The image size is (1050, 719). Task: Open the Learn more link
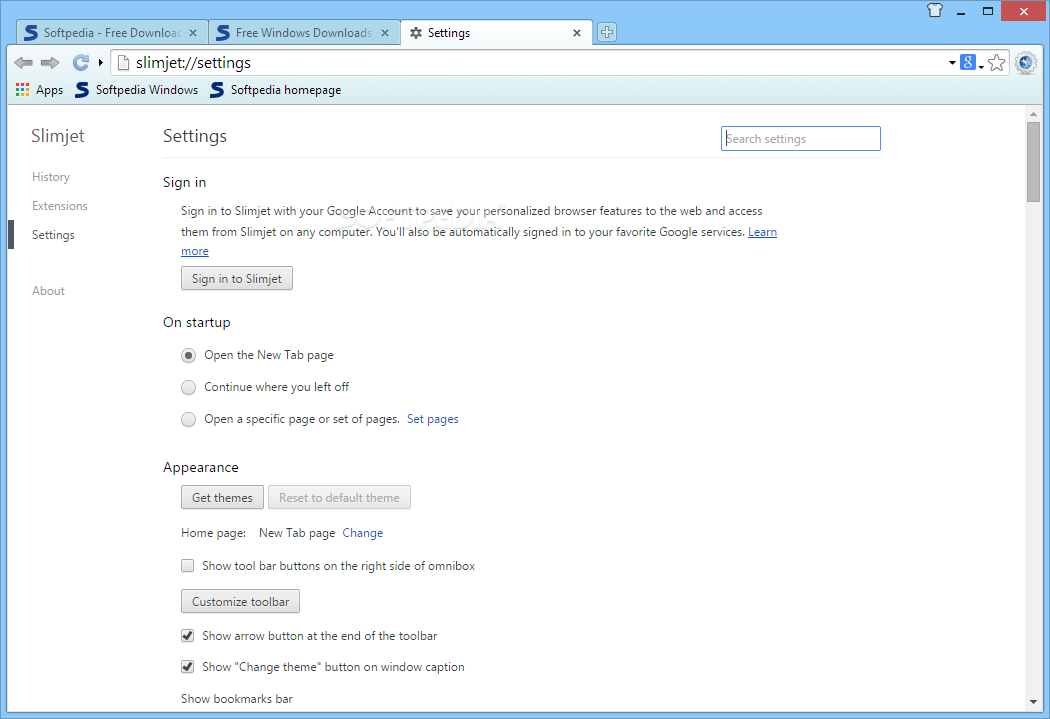(x=762, y=232)
